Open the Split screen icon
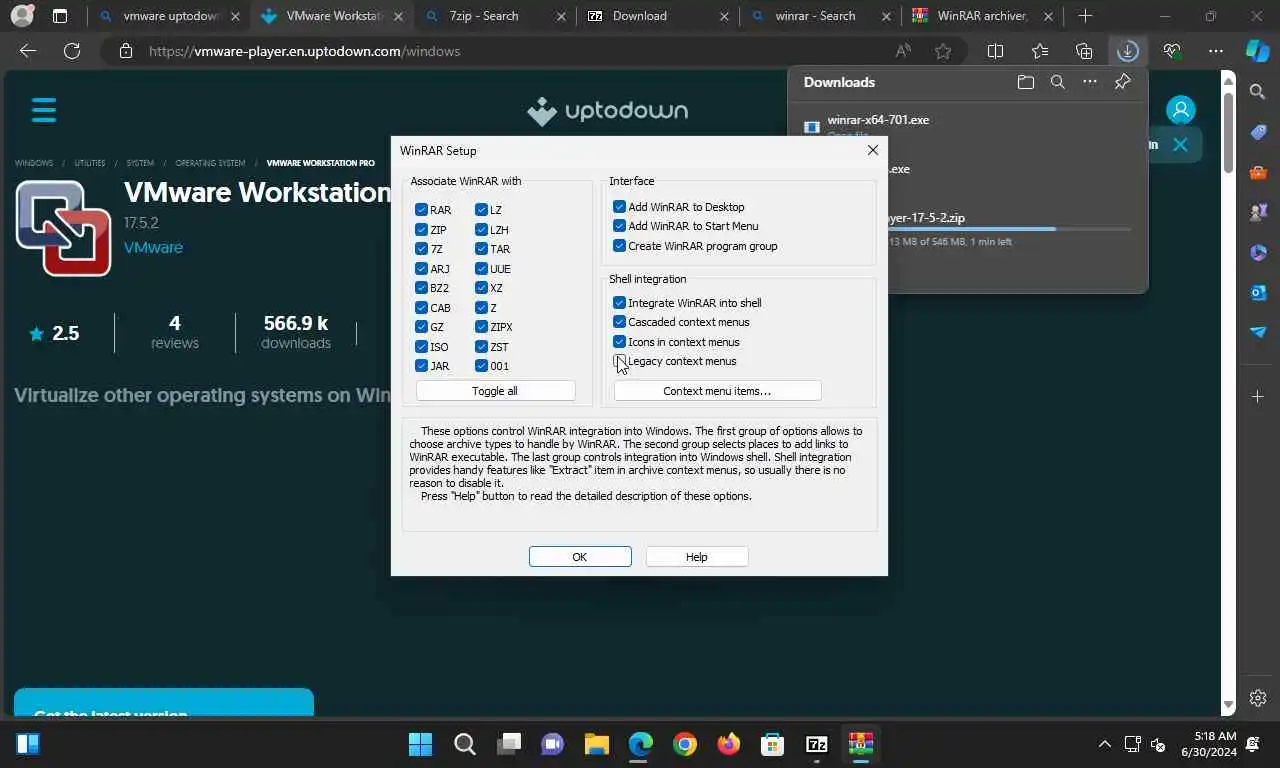Image resolution: width=1280 pixels, height=768 pixels. pos(995,51)
